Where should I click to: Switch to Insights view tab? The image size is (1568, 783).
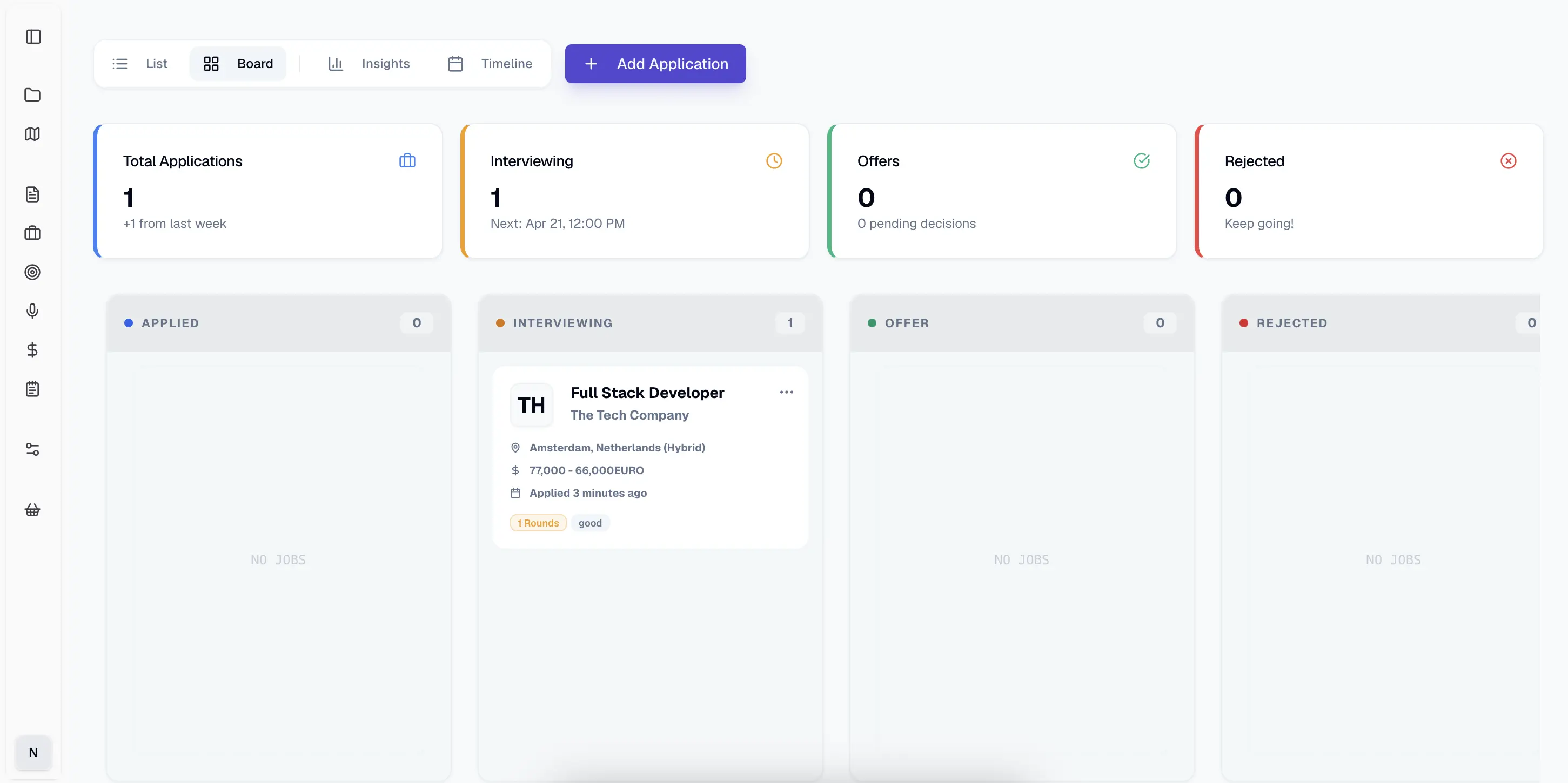point(370,64)
